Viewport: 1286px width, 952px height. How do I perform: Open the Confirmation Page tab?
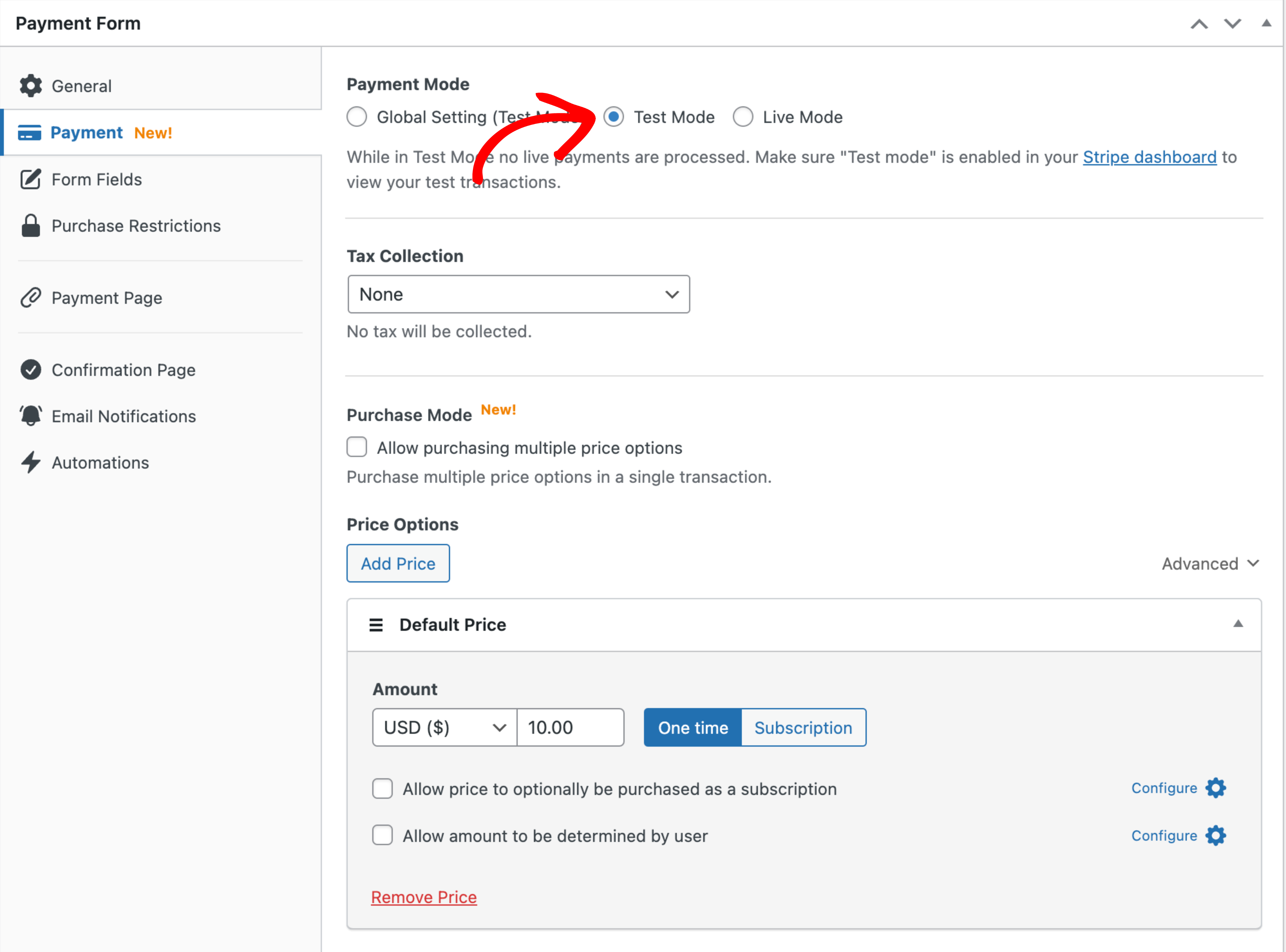[x=123, y=370]
